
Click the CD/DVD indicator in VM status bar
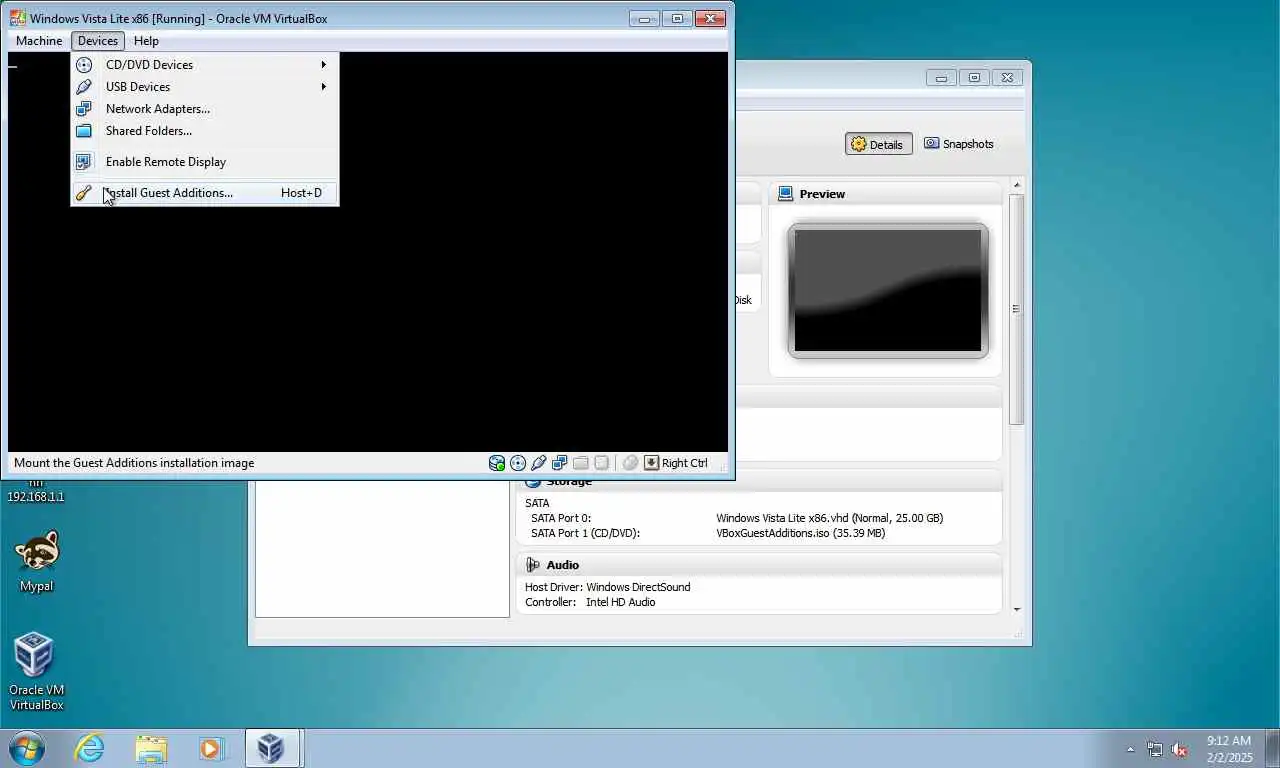[x=518, y=463]
